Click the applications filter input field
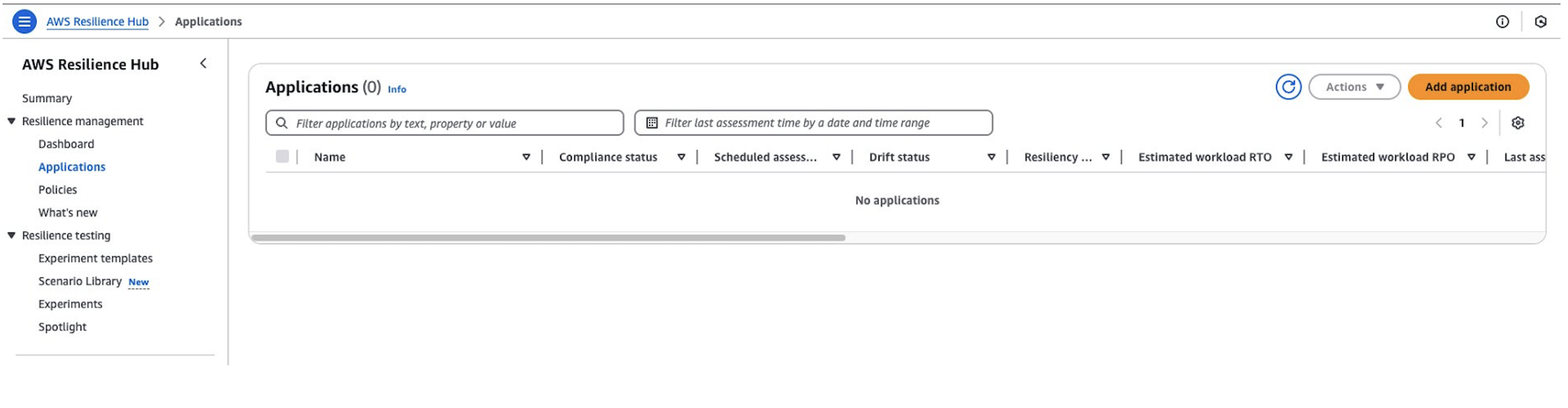Screen dimensions: 1568x408 click(x=444, y=122)
